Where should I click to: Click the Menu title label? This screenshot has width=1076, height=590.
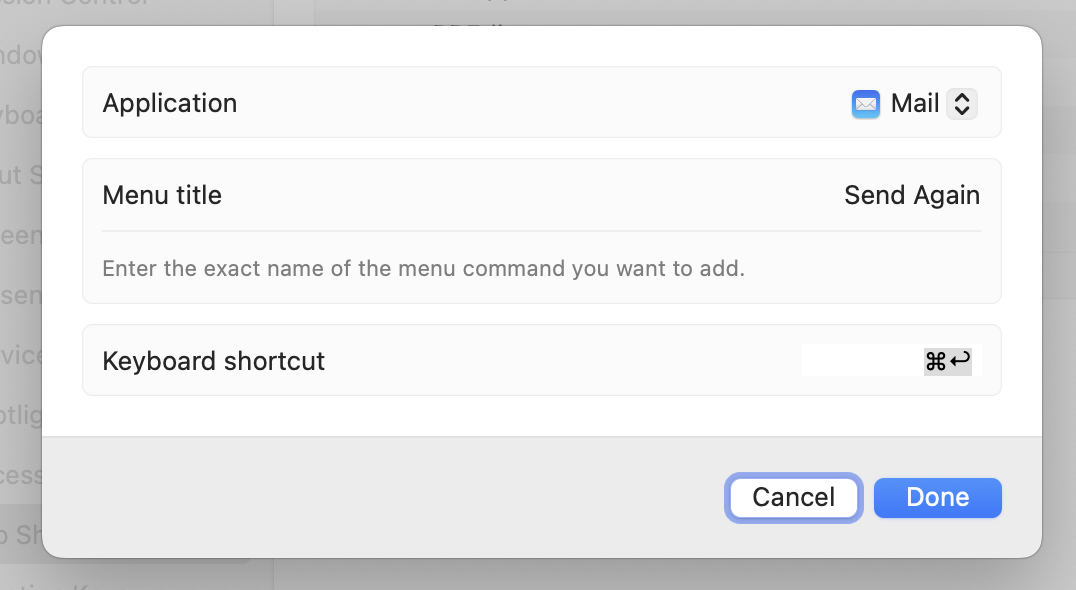click(x=162, y=195)
